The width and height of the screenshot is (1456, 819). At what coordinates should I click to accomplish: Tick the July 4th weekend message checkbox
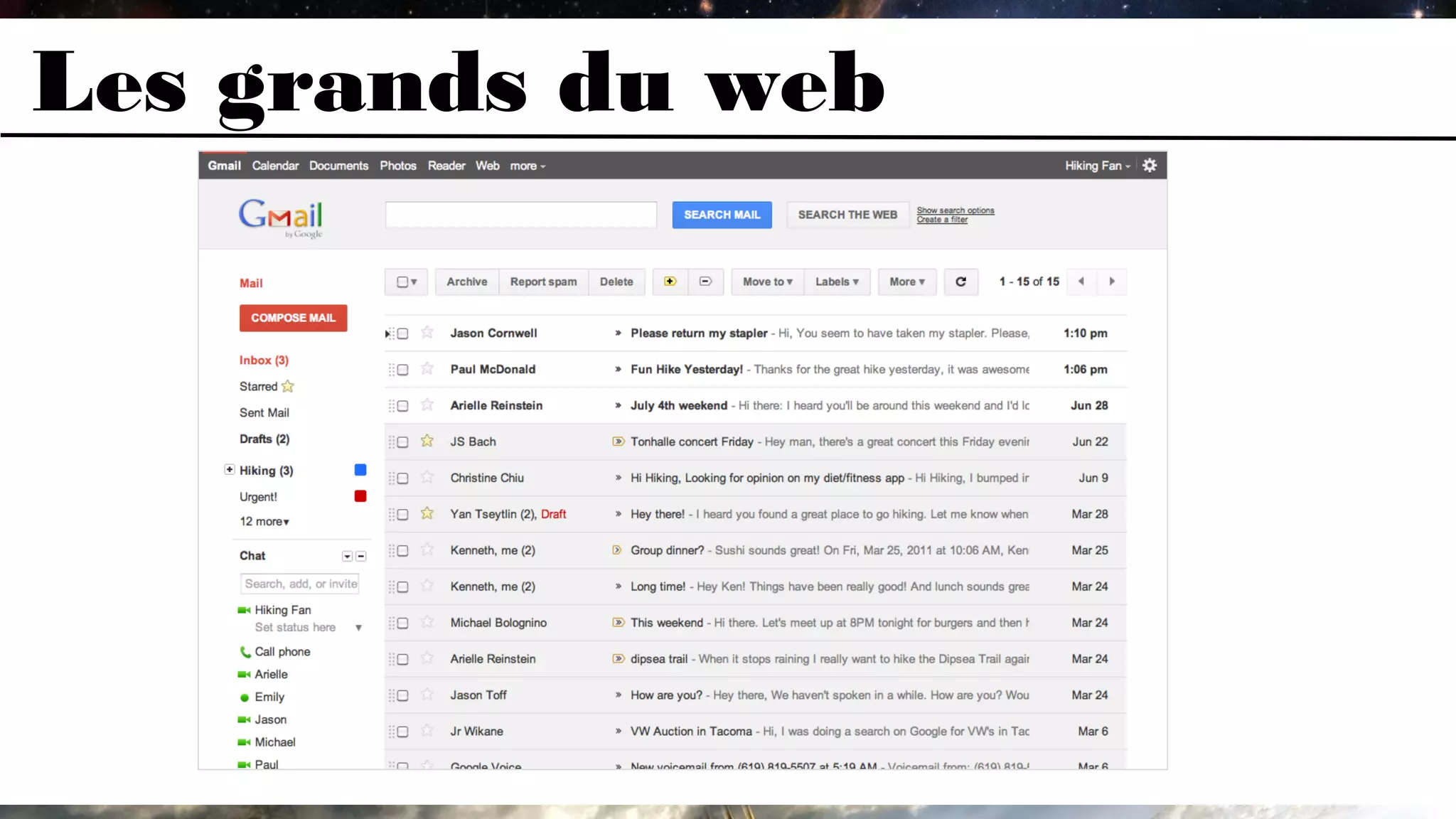pos(402,406)
